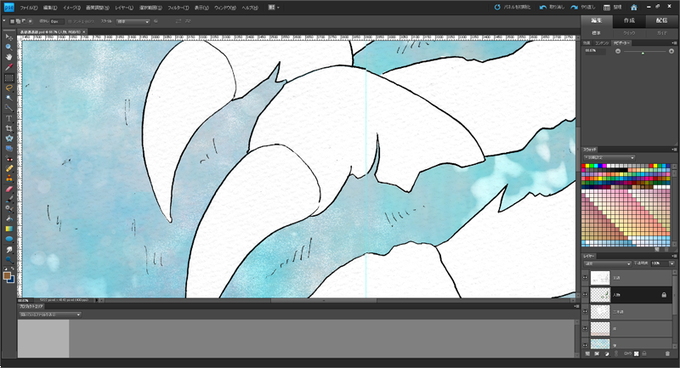Select the Gradient tool
The height and width of the screenshot is (368, 680).
click(9, 229)
